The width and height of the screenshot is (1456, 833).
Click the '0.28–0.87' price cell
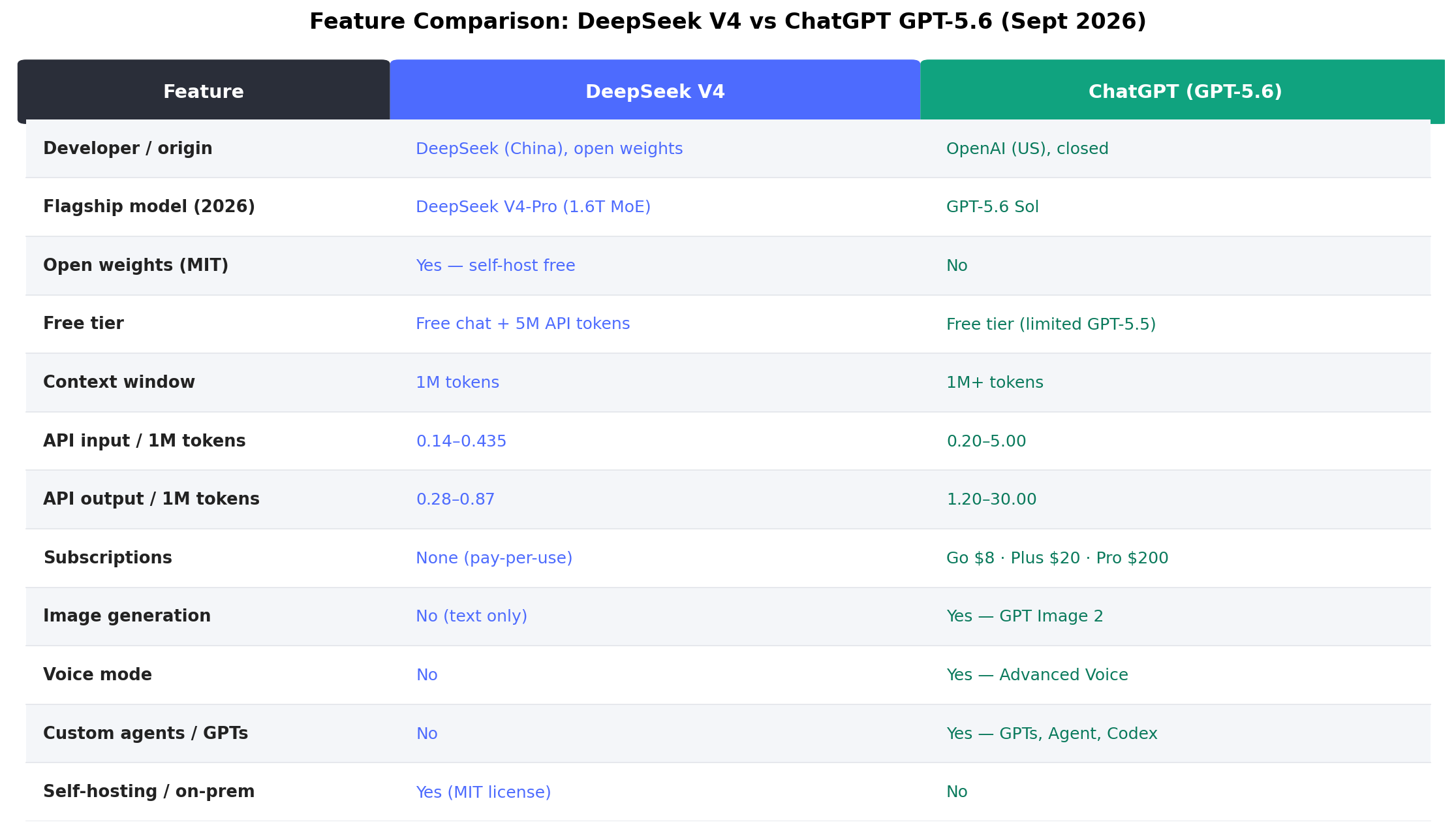click(x=456, y=499)
